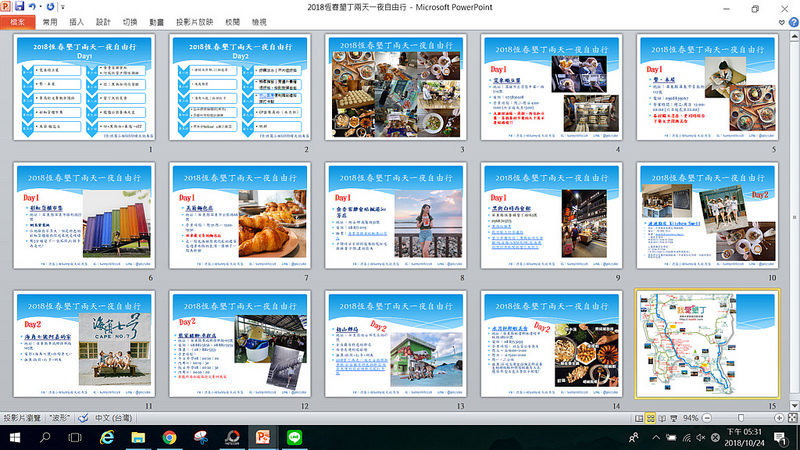Click the Redo/Repeat icon in title bar
This screenshot has height=450, width=800.
pos(51,7)
